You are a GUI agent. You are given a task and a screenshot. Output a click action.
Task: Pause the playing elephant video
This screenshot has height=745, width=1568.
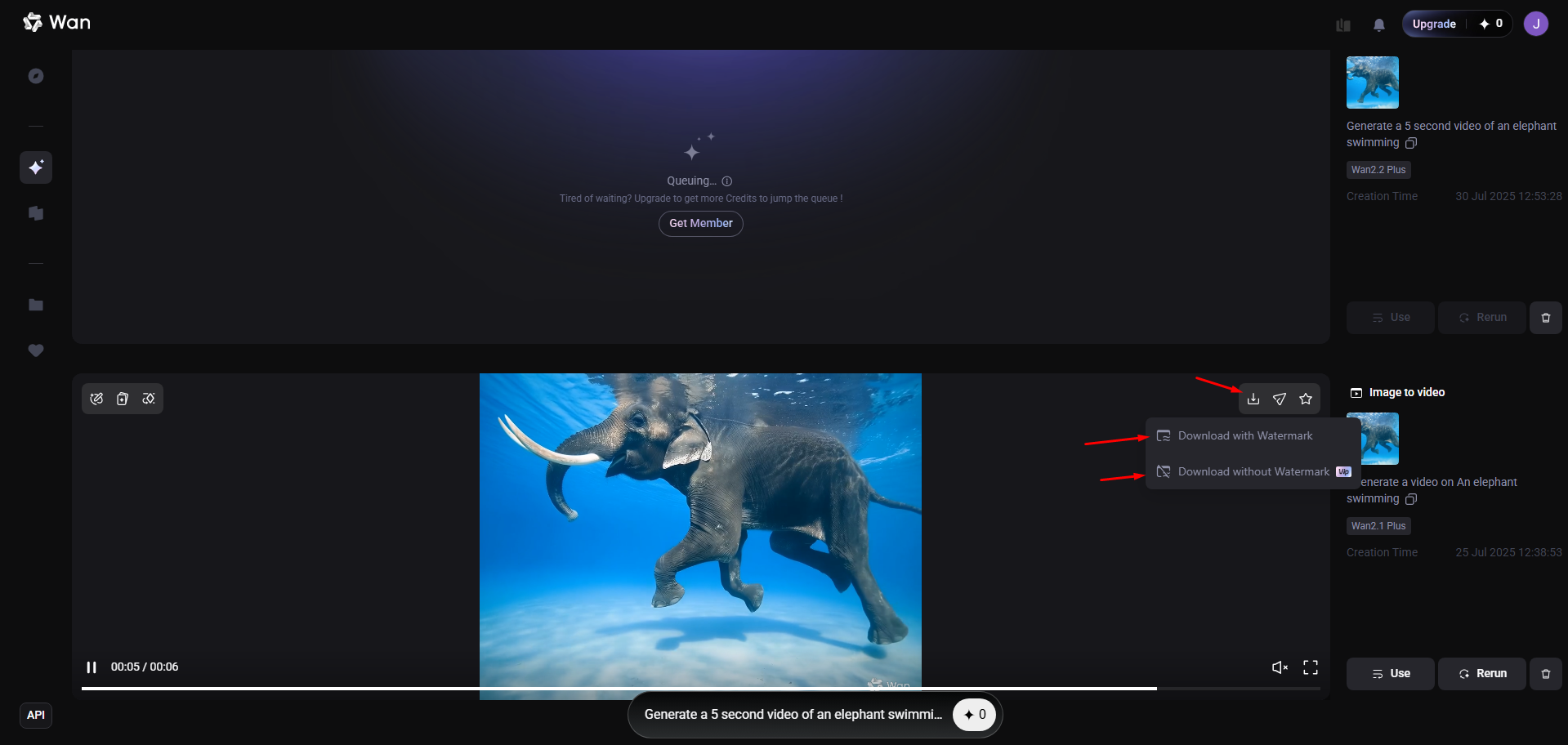[x=92, y=667]
